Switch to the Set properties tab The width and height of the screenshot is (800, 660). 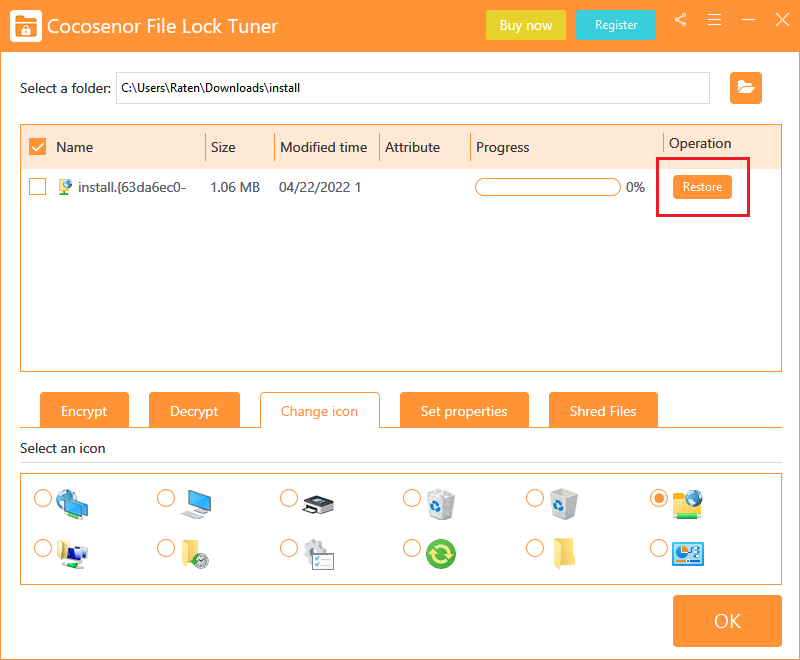(464, 410)
